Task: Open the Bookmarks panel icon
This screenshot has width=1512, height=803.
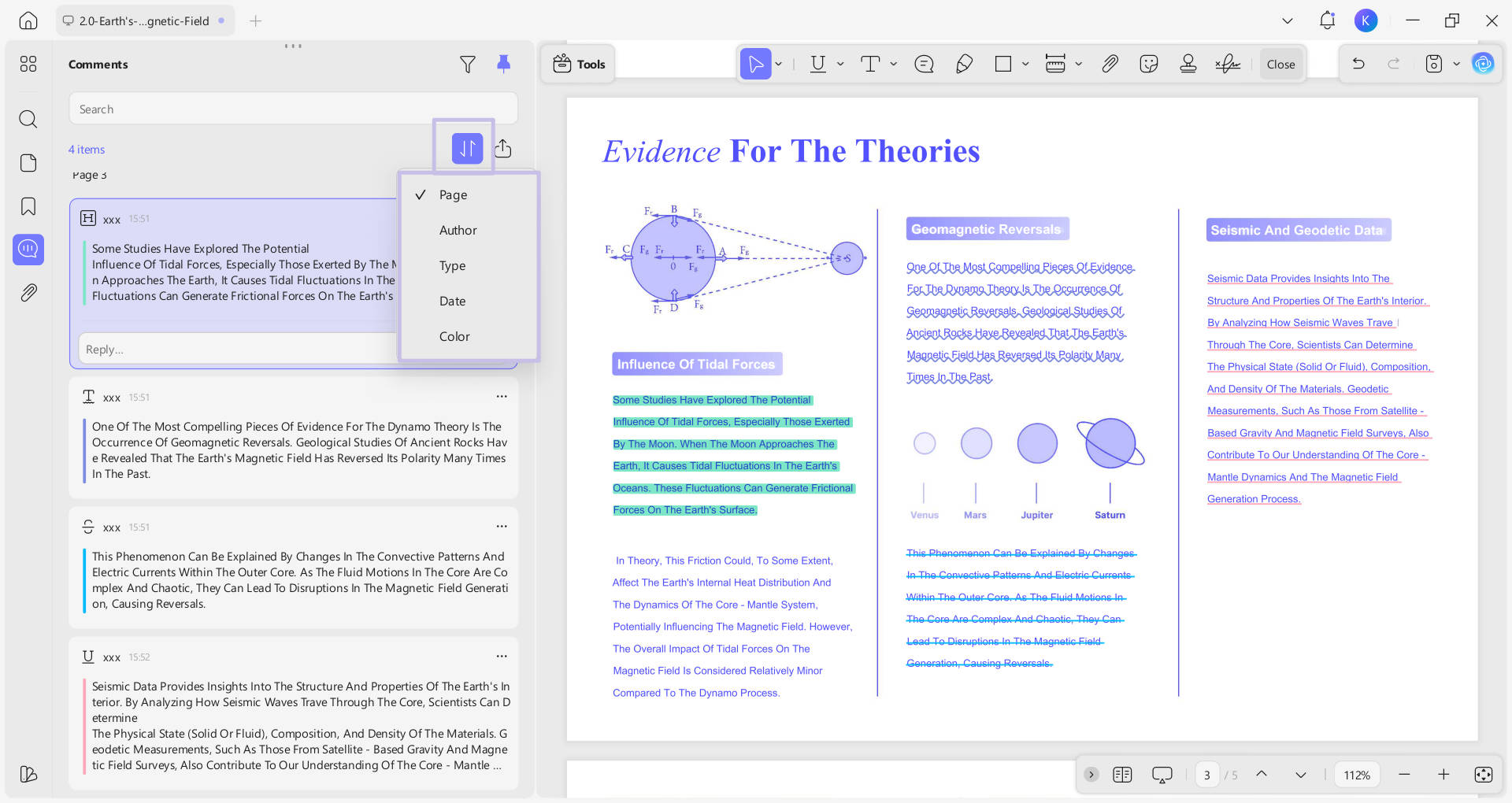Action: click(x=28, y=206)
